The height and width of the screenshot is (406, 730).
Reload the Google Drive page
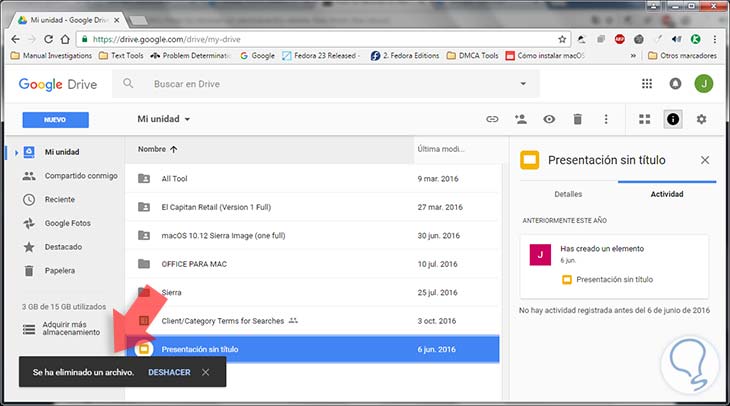48,39
